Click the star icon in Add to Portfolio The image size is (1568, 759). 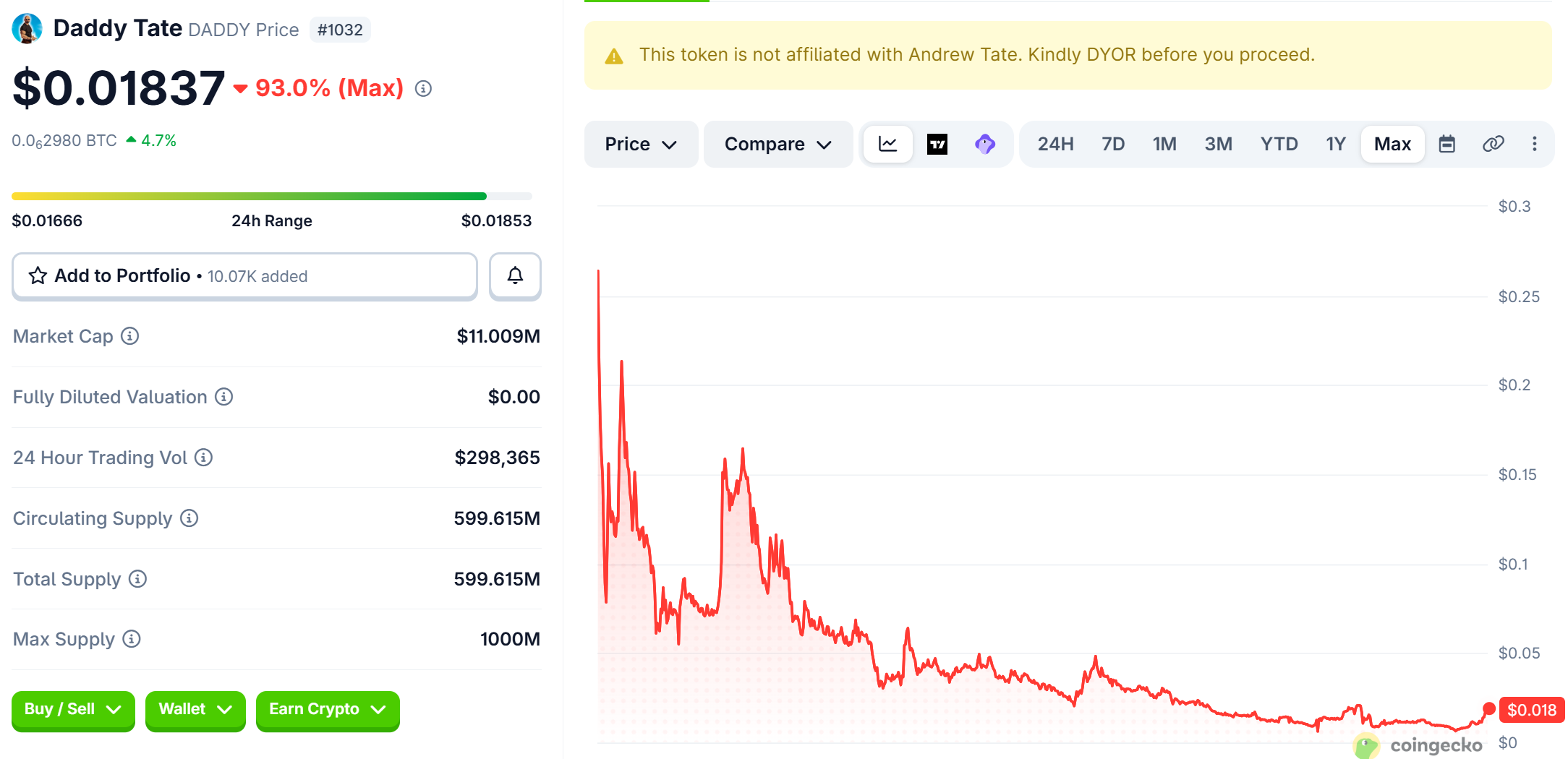pyautogui.click(x=38, y=275)
